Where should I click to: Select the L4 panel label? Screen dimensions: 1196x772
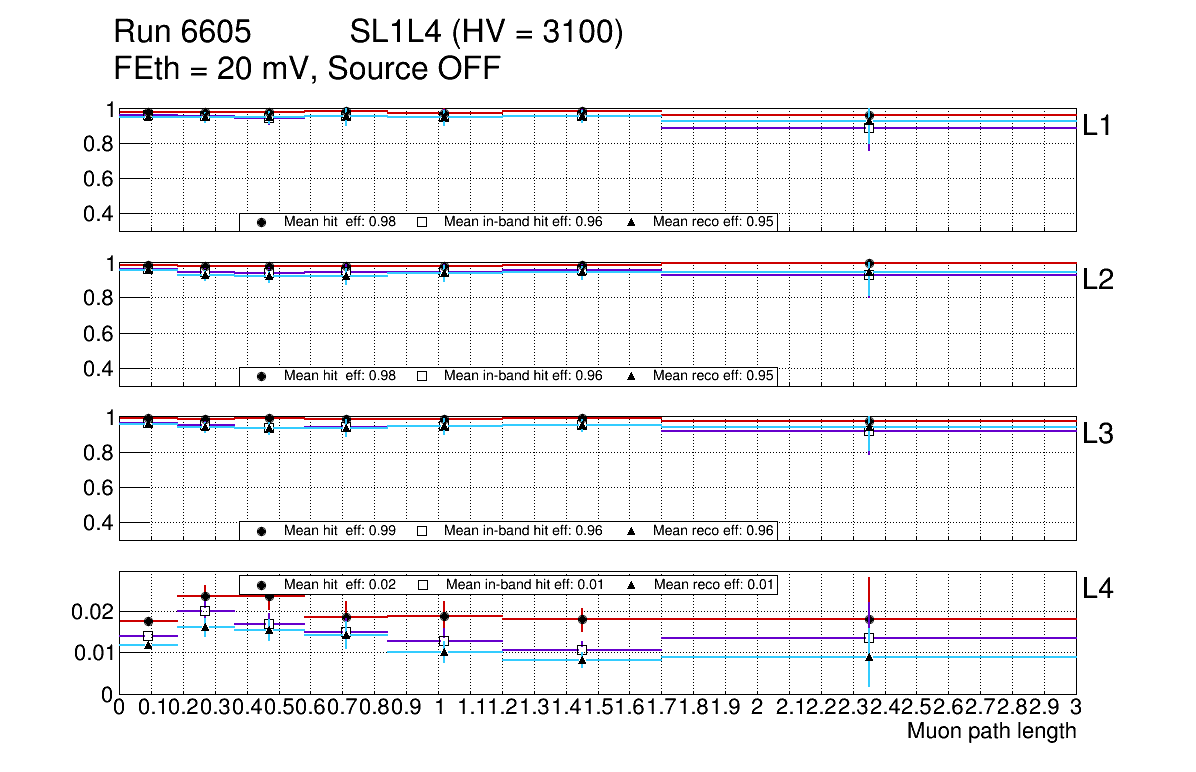point(1098,590)
